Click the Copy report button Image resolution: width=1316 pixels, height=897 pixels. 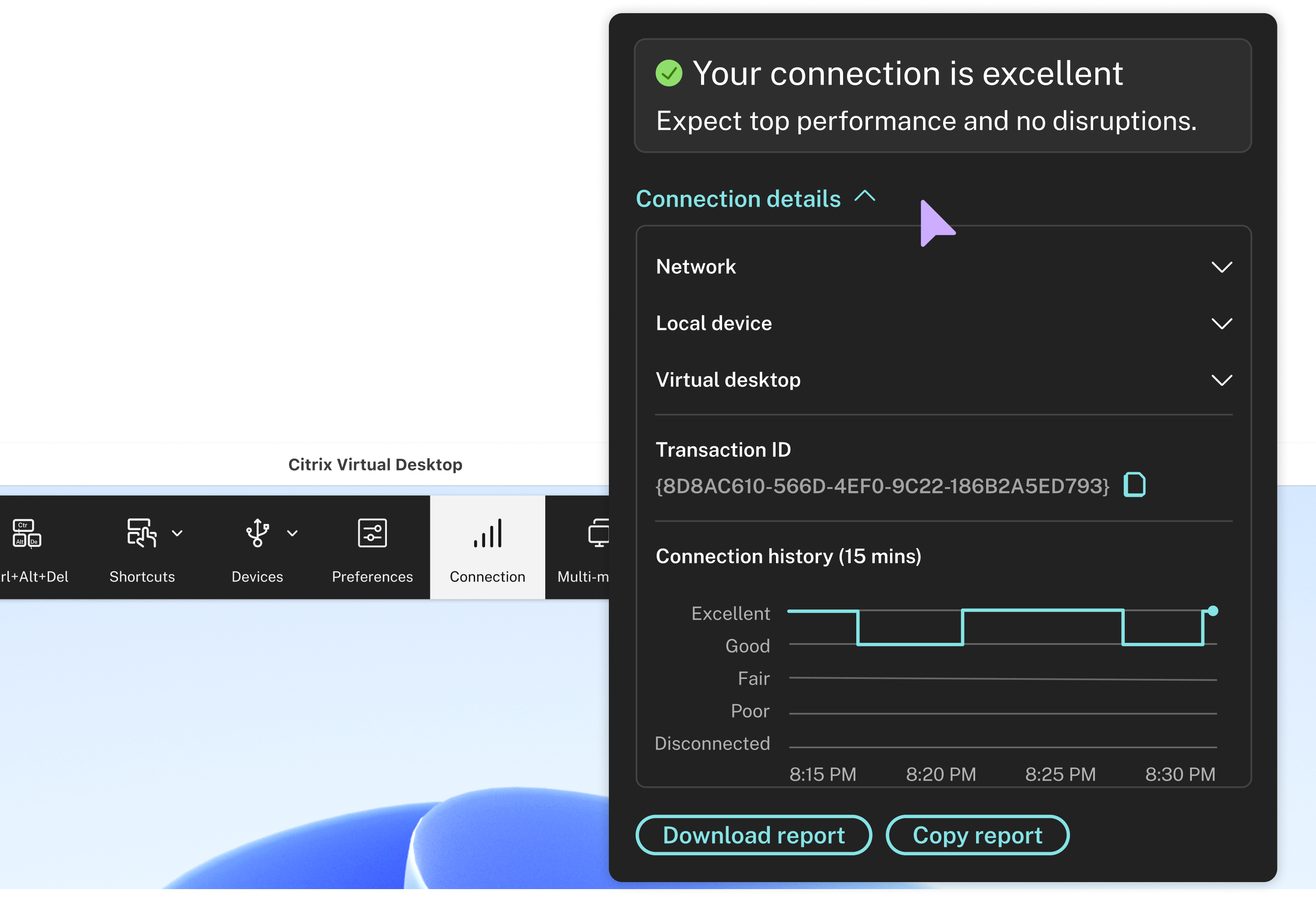(977, 835)
